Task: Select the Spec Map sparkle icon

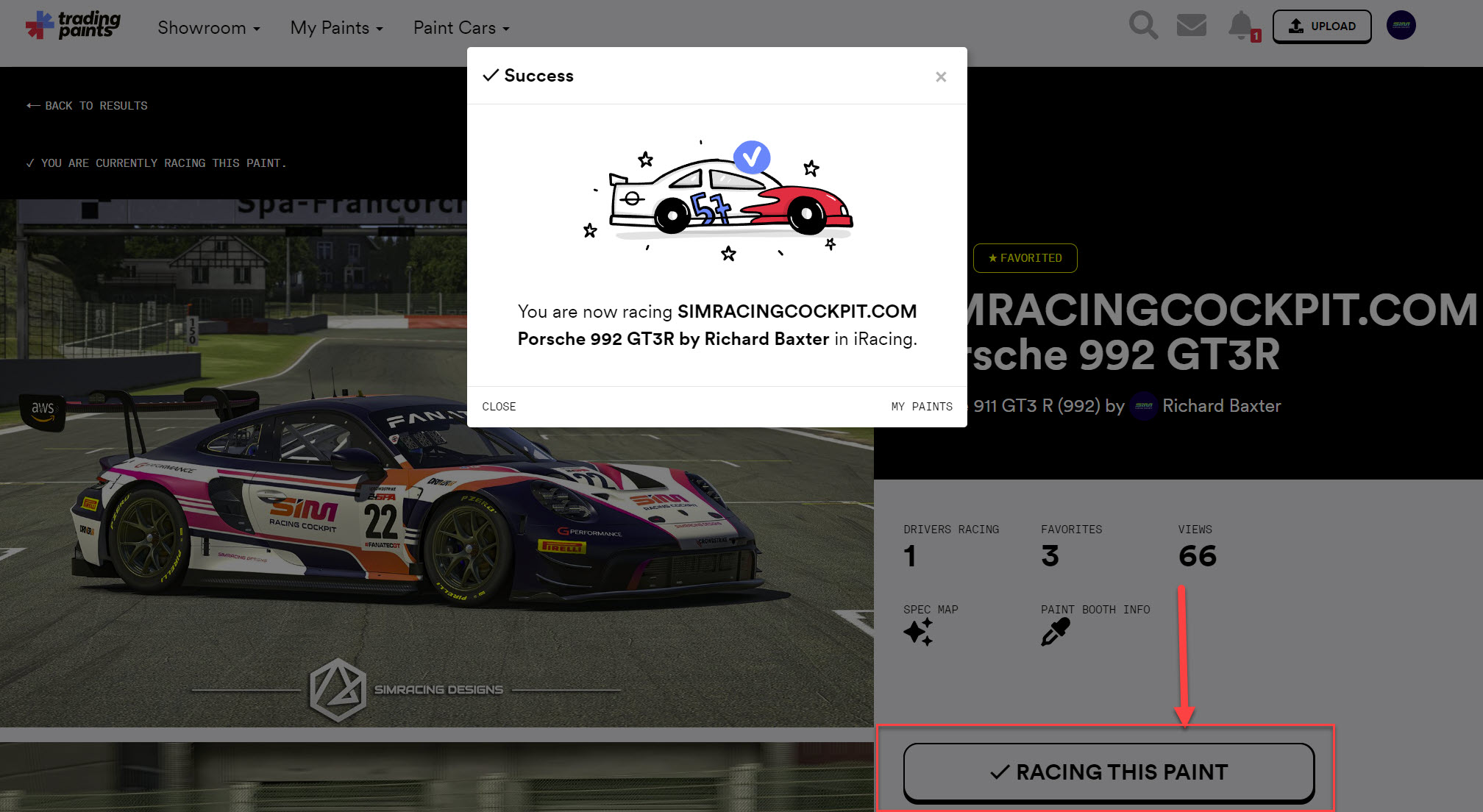Action: click(x=918, y=631)
